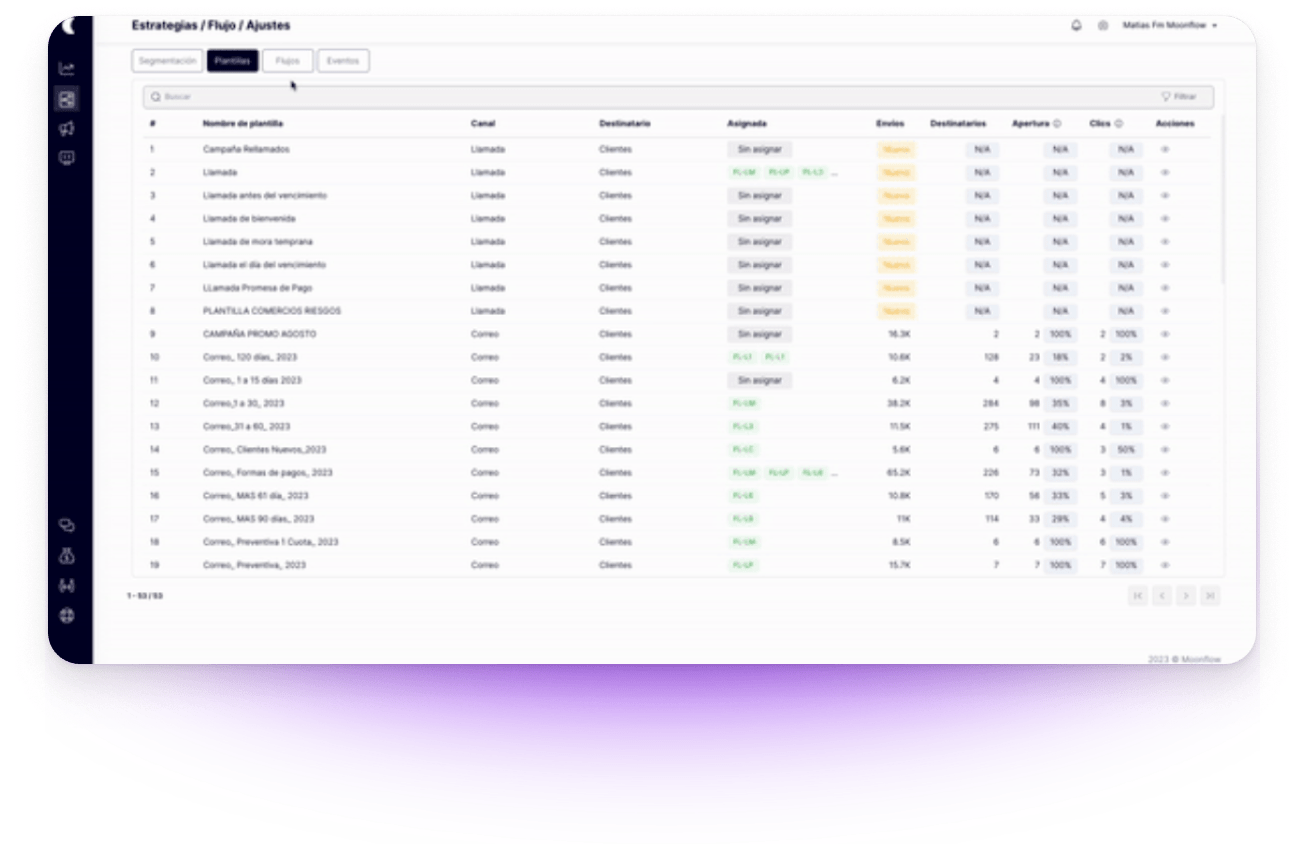View Correo_ Formas de pagos eye icon
The height and width of the screenshot is (844, 1304).
[x=1165, y=473]
